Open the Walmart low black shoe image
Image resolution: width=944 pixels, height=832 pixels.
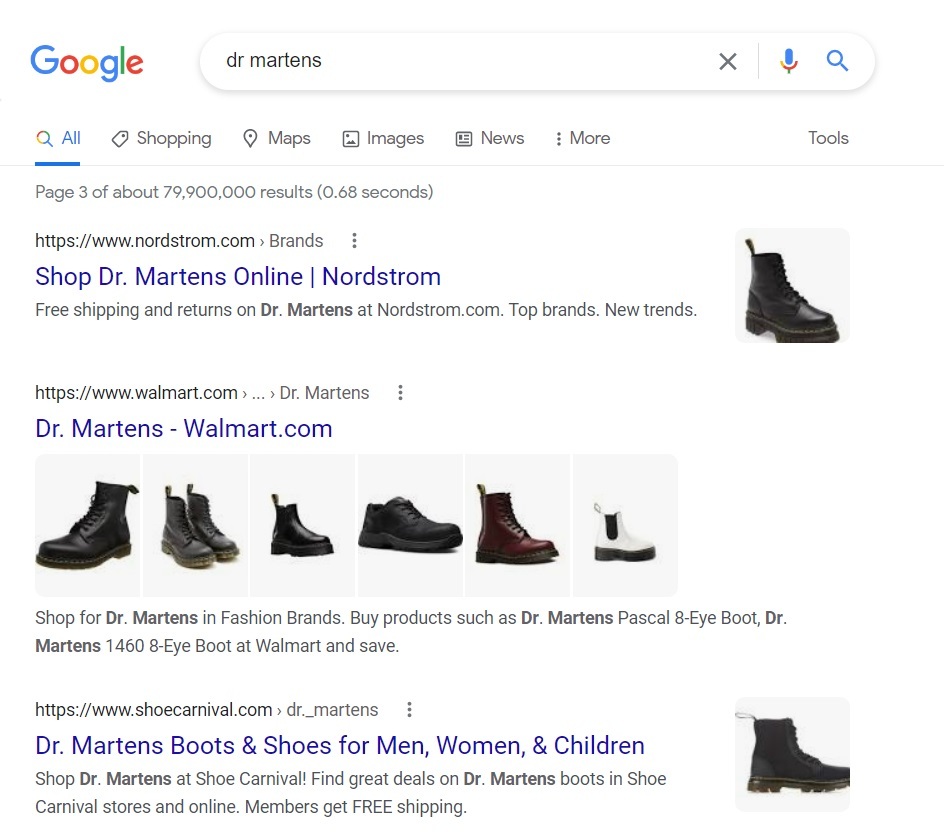point(410,525)
